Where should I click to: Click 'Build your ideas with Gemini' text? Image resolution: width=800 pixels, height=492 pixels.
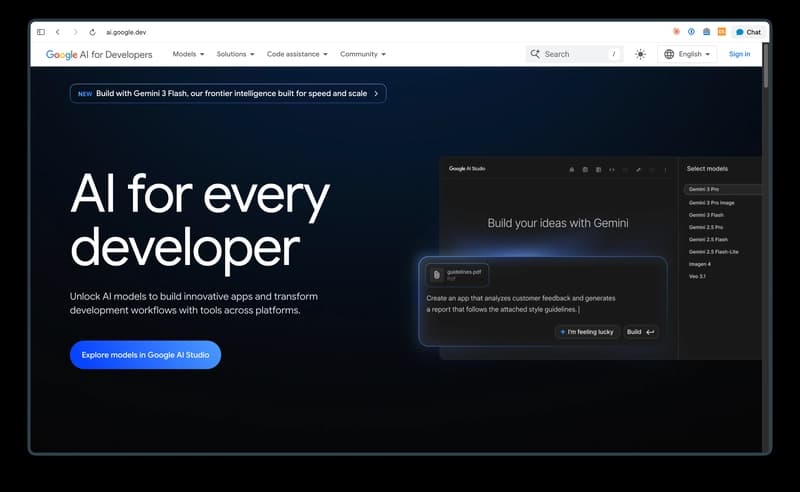click(558, 223)
